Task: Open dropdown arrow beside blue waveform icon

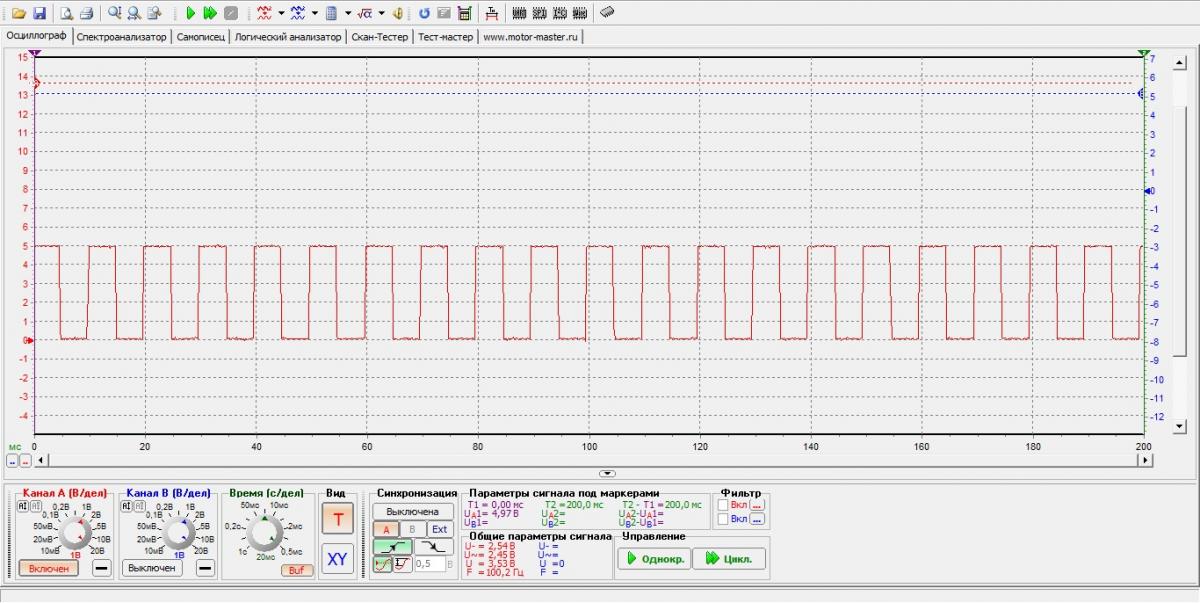Action: click(314, 14)
